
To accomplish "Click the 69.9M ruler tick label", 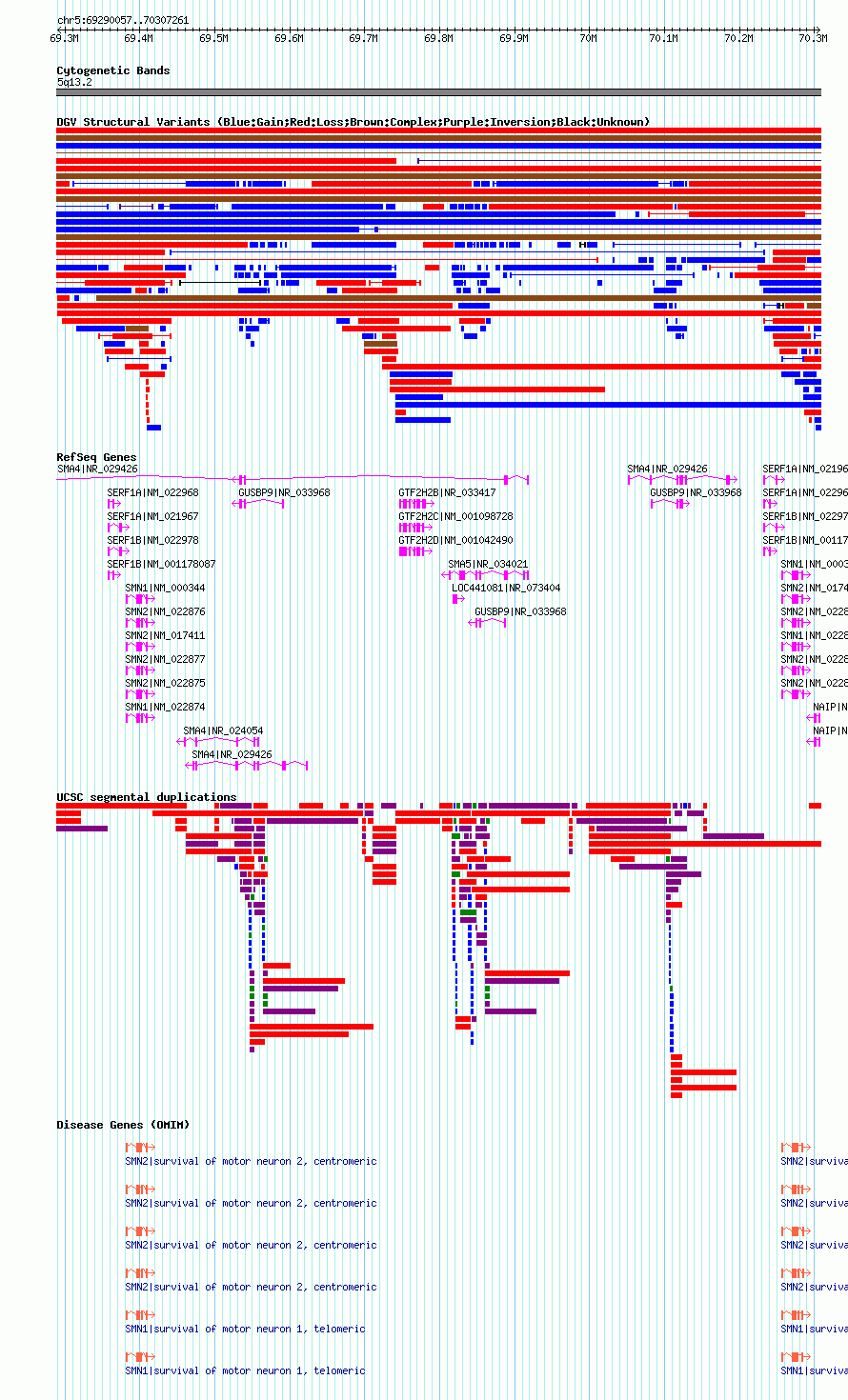I will click(x=514, y=39).
